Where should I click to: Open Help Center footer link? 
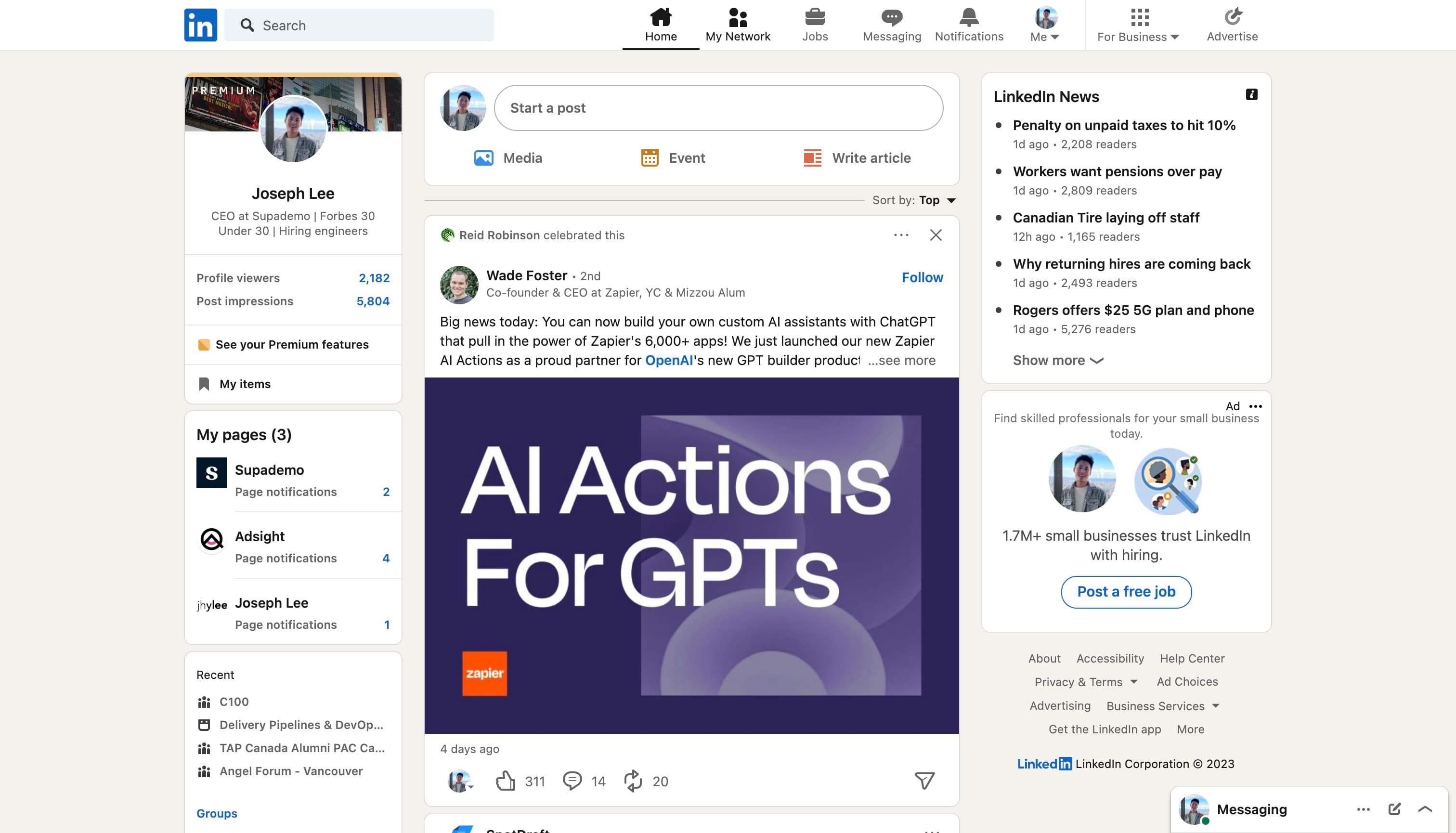(x=1192, y=659)
